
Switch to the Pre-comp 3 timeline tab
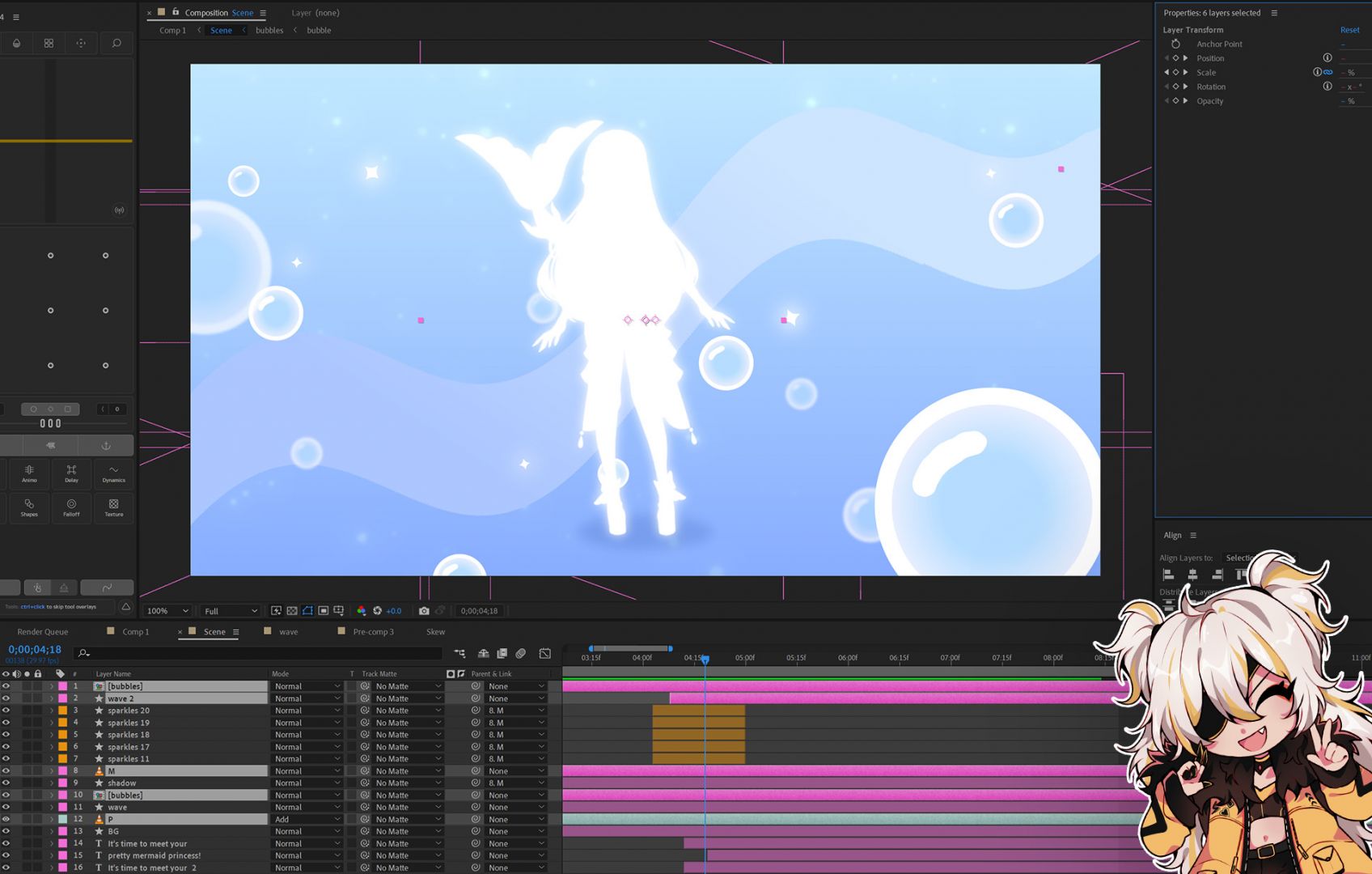[x=373, y=632]
